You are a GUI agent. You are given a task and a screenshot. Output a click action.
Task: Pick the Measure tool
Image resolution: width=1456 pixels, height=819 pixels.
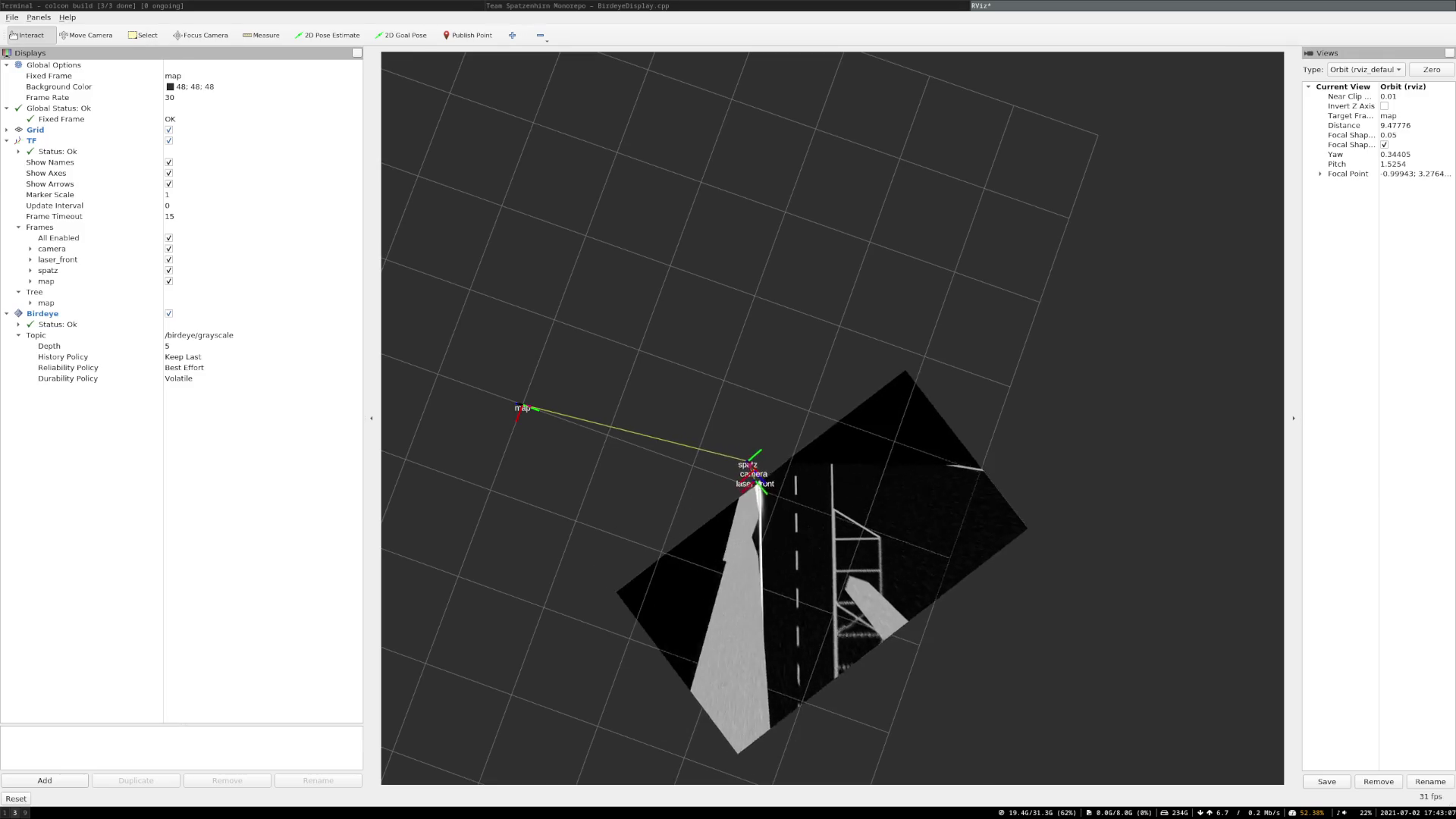261,35
